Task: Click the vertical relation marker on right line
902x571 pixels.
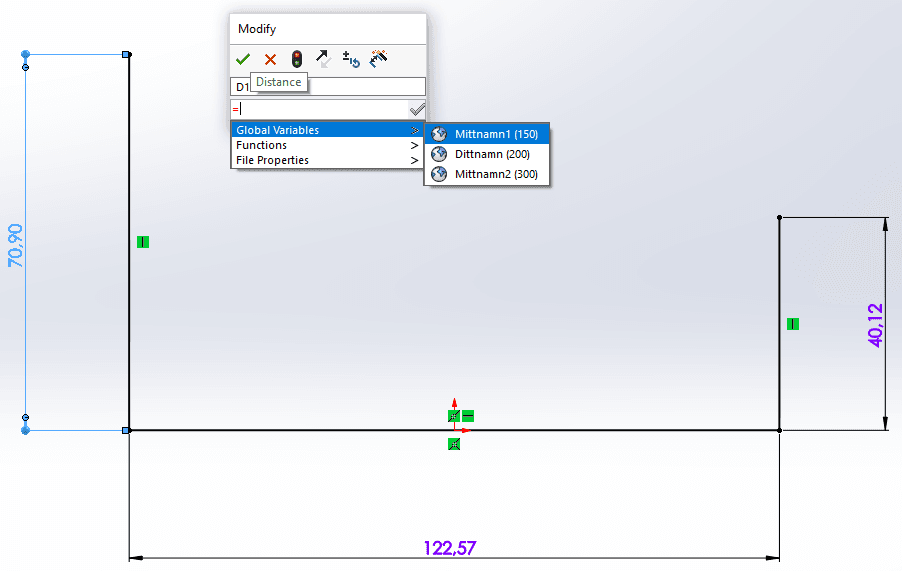Action: tap(793, 324)
